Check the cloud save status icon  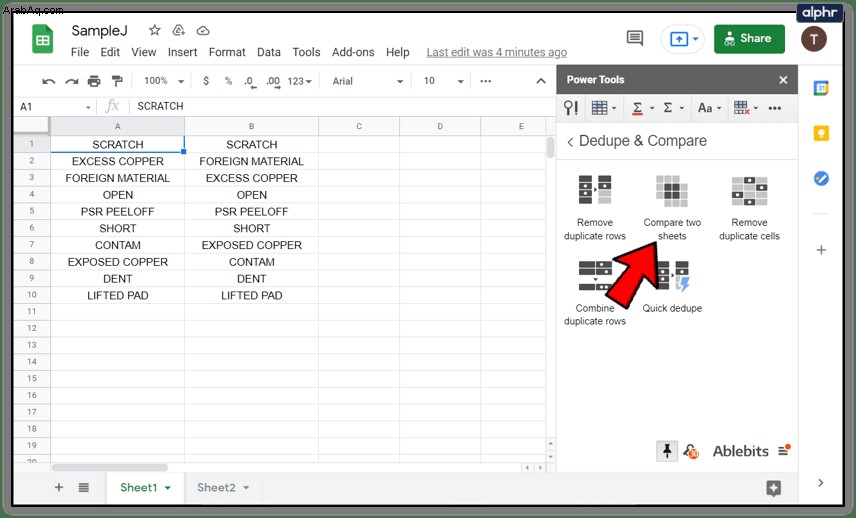tap(203, 31)
